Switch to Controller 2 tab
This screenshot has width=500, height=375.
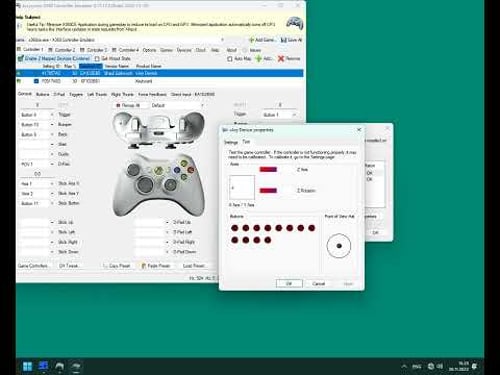(62, 50)
